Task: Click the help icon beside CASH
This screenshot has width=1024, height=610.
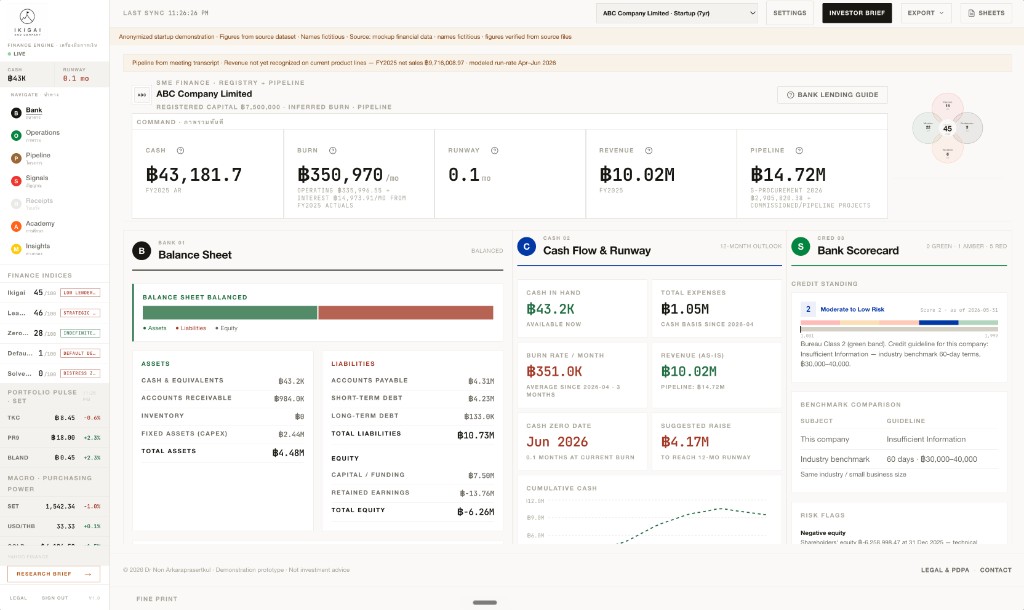Action: (180, 150)
